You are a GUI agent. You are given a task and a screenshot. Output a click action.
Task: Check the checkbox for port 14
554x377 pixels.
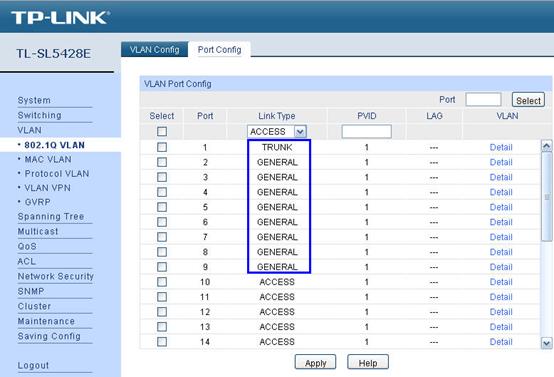[x=162, y=342]
